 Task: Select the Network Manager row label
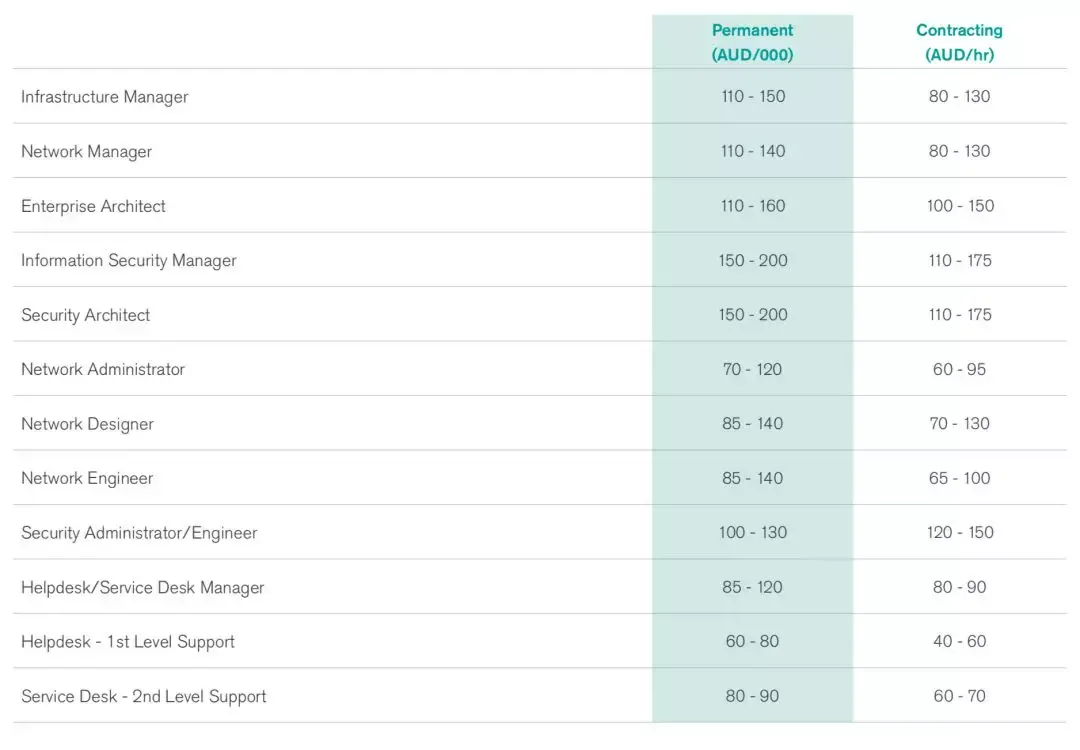click(87, 152)
